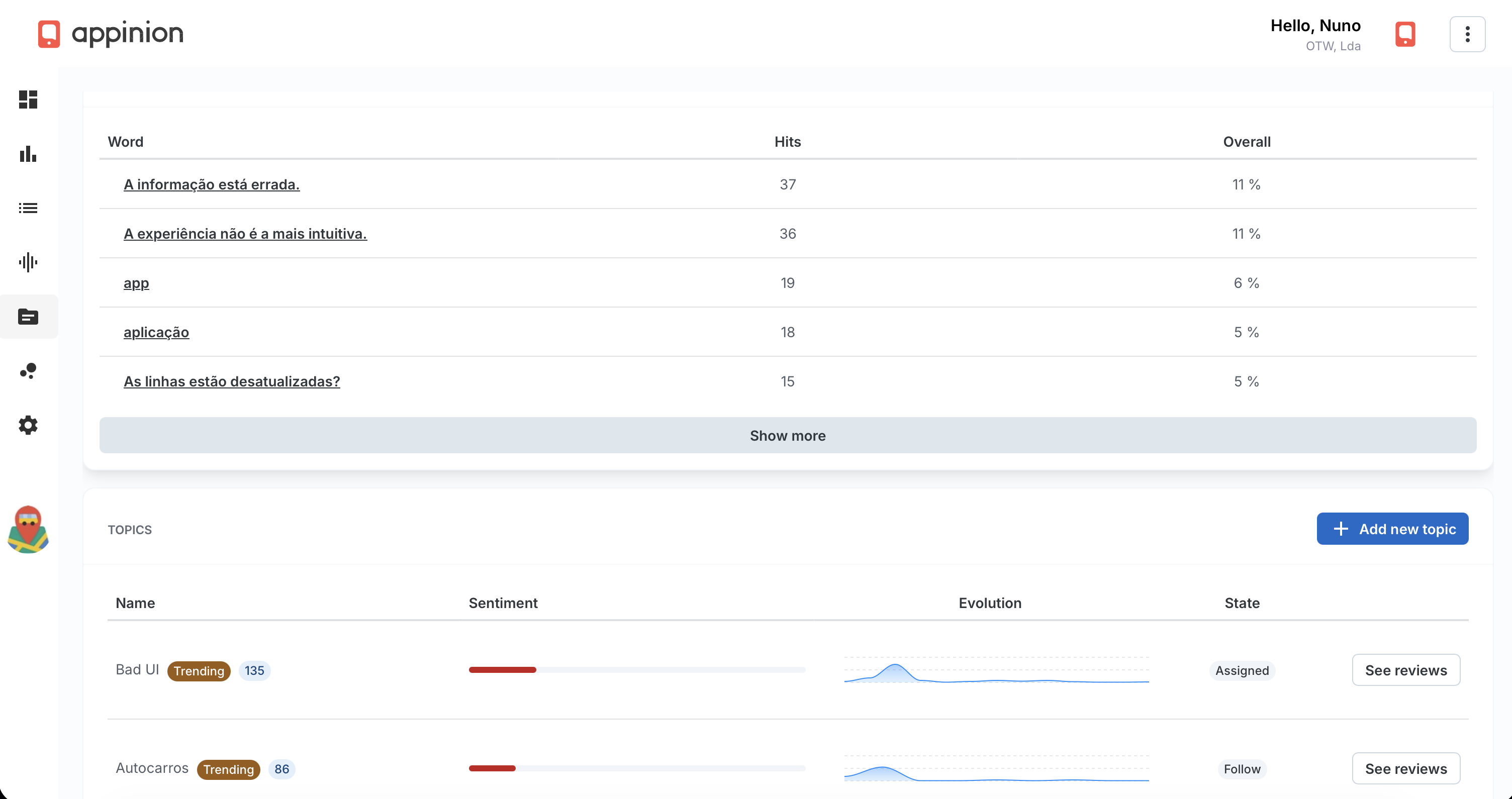See reviews for Bad UI topic

pos(1406,670)
